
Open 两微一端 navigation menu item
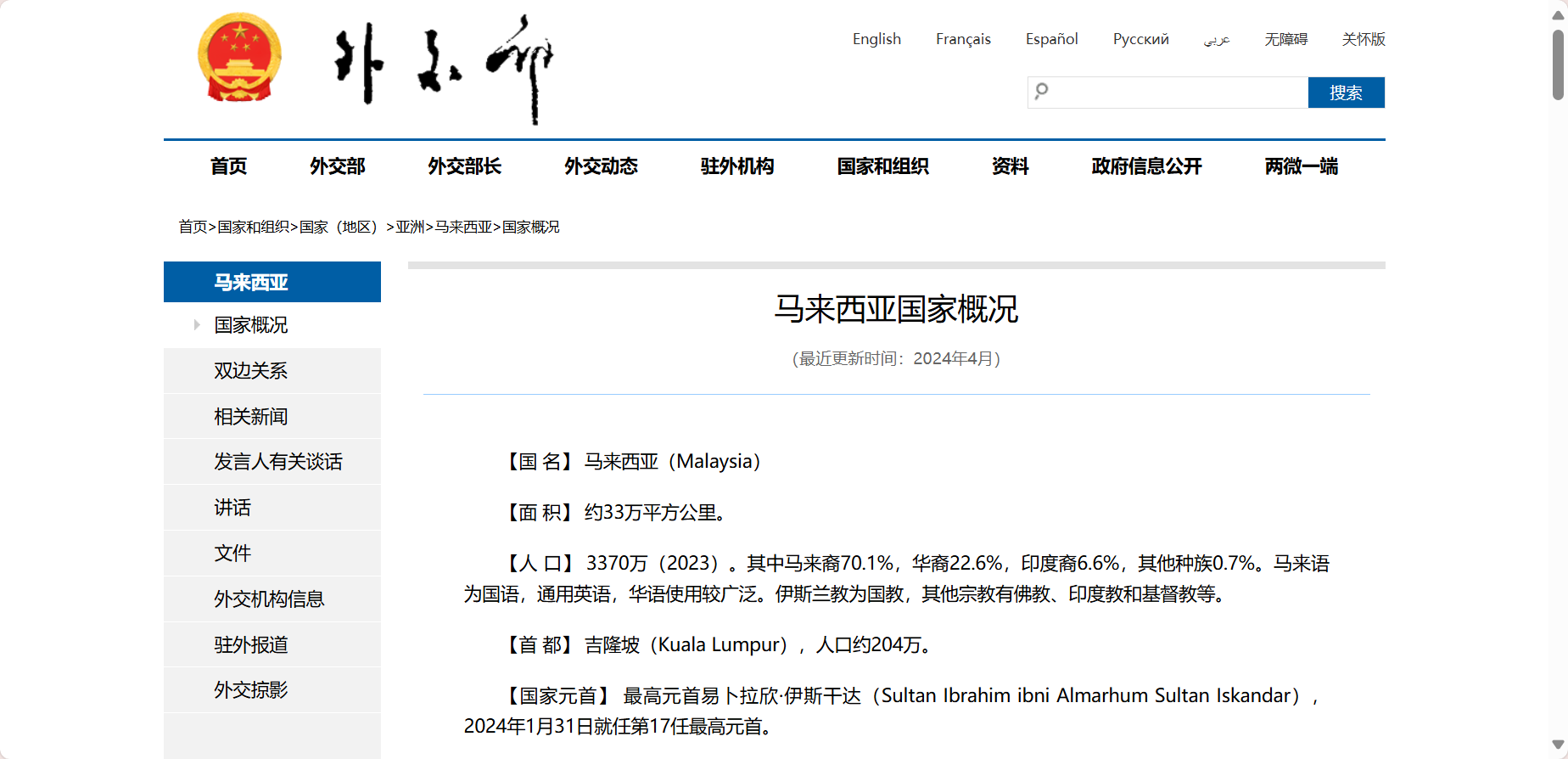1301,166
